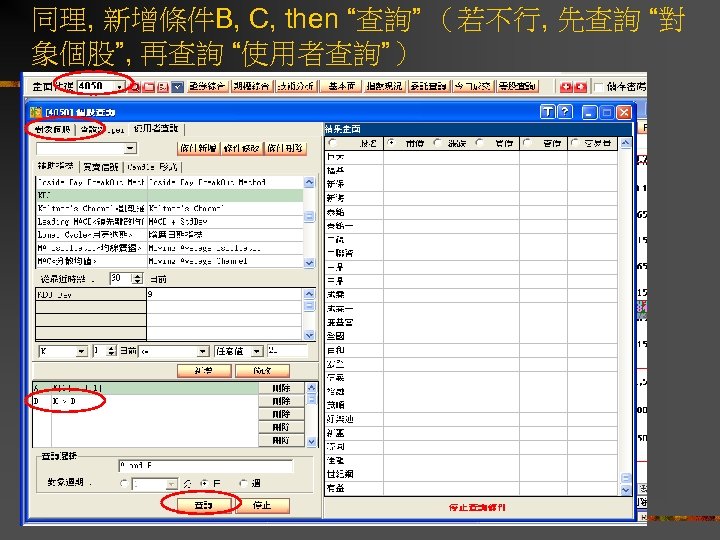Image resolution: width=720 pixels, height=540 pixels.
Task: Click the query logic field showing A and B
Action: (x=205, y=466)
